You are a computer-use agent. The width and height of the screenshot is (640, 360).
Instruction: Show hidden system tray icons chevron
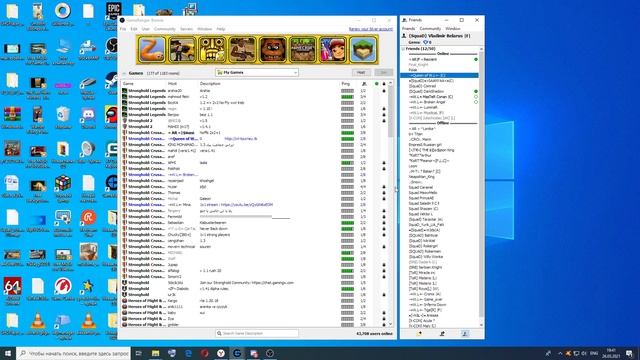[560, 353]
